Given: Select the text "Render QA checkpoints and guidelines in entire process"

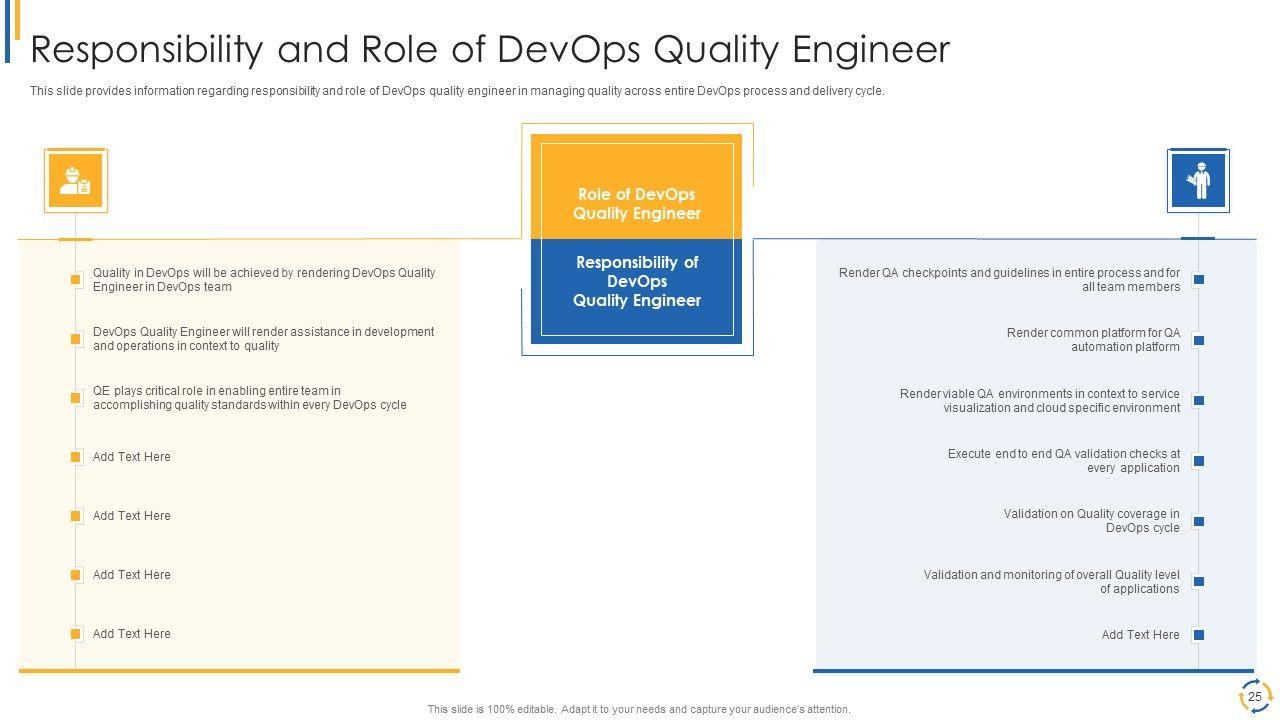Looking at the screenshot, I should pos(1009,280).
